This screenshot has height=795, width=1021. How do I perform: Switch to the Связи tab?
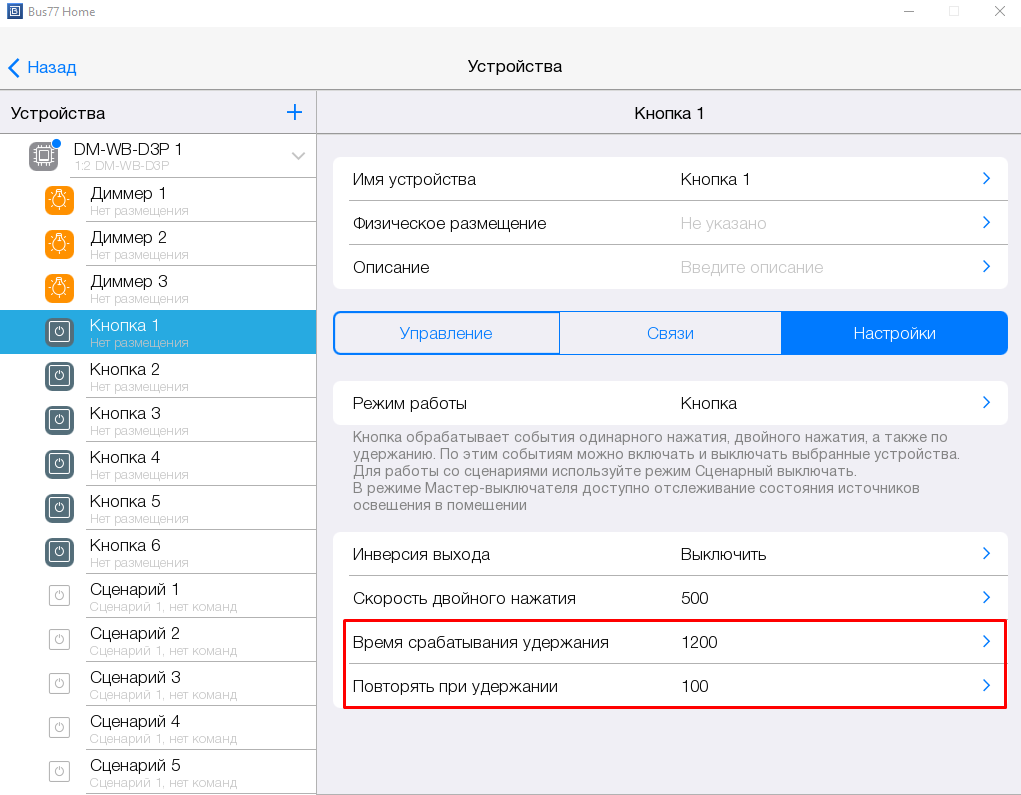pos(670,333)
